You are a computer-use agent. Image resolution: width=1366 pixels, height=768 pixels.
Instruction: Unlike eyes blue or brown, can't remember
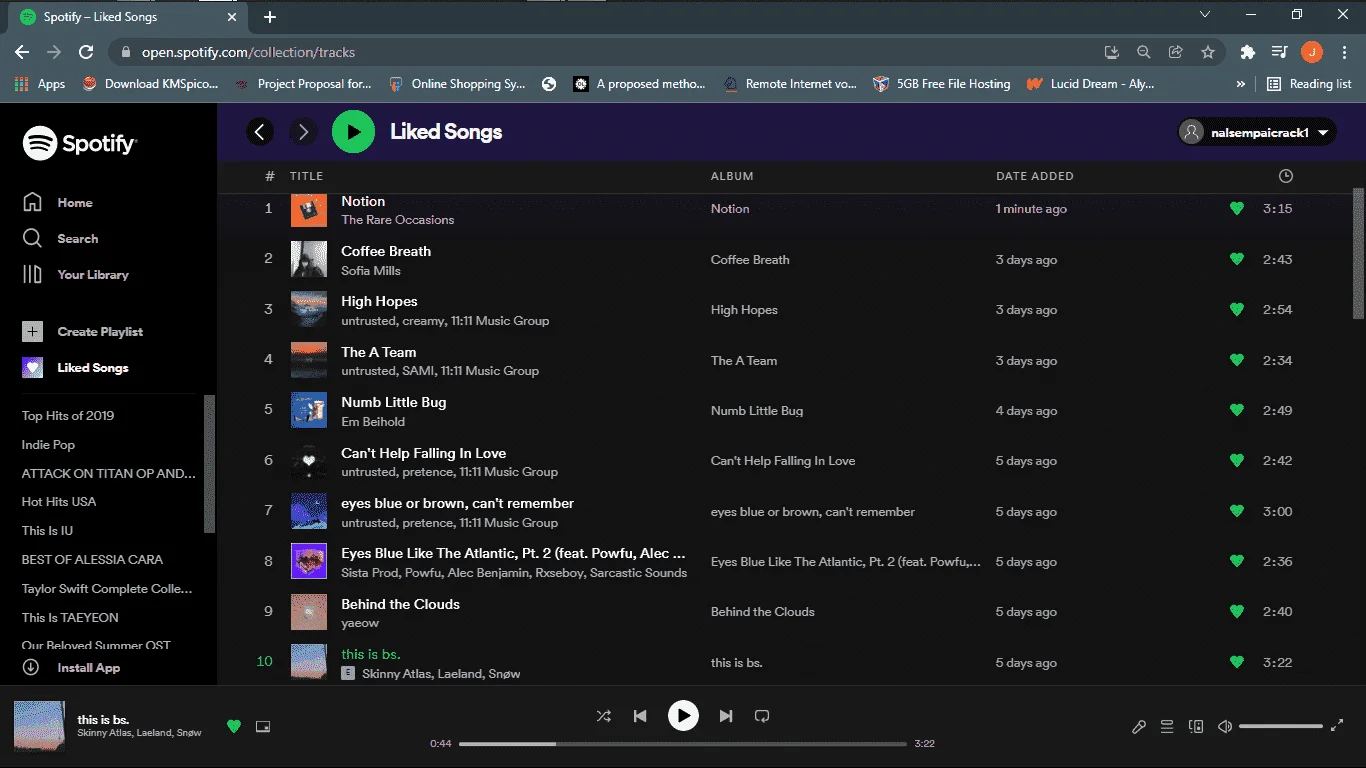[1237, 511]
